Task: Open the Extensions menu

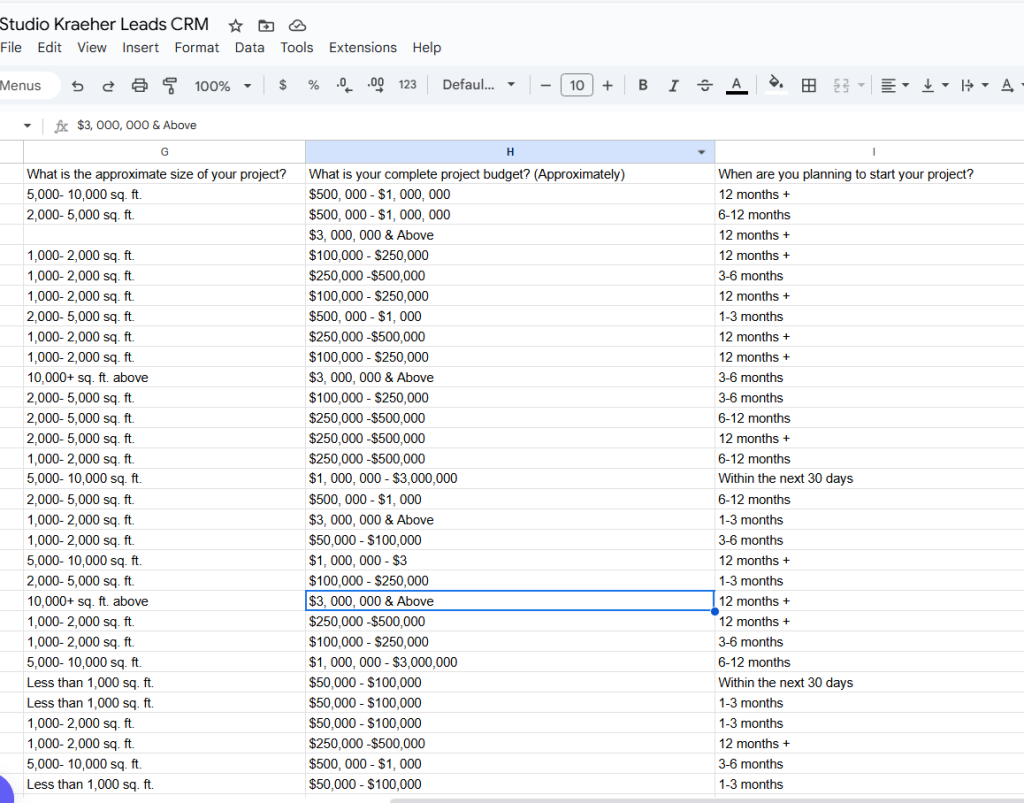Action: 362,48
